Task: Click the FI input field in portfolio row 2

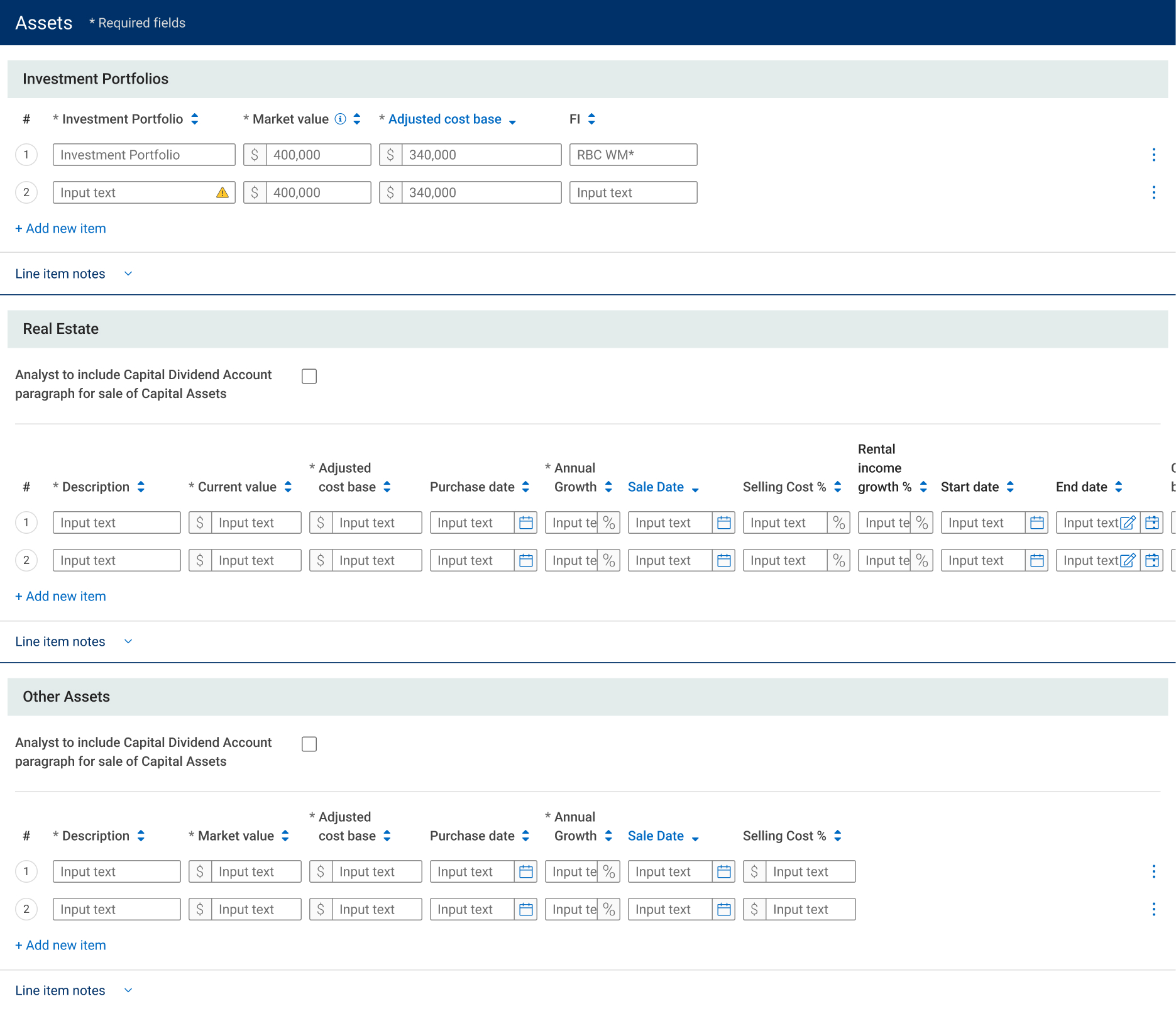Action: click(633, 192)
